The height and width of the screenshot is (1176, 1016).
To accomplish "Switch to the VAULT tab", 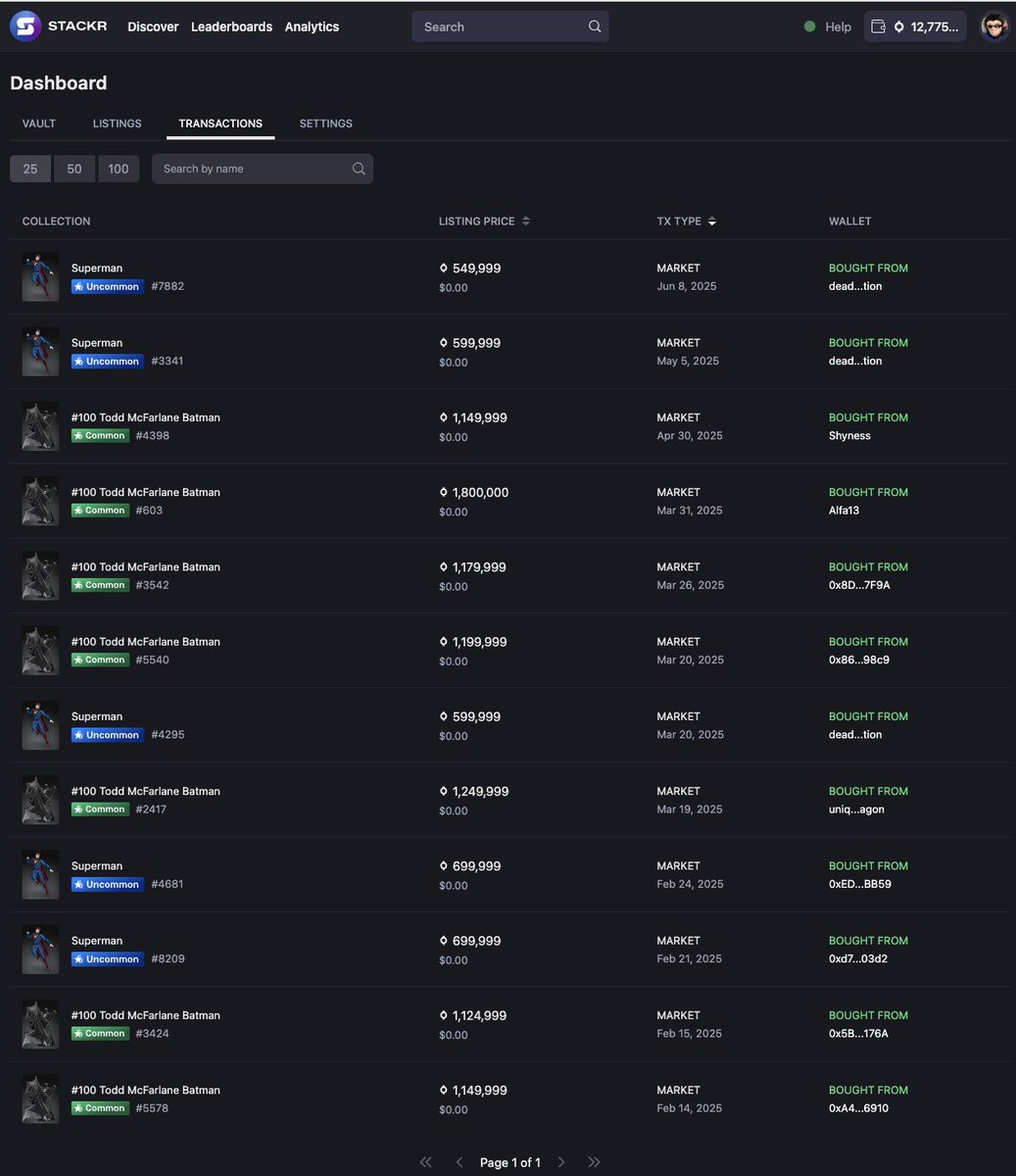I will 38,123.
